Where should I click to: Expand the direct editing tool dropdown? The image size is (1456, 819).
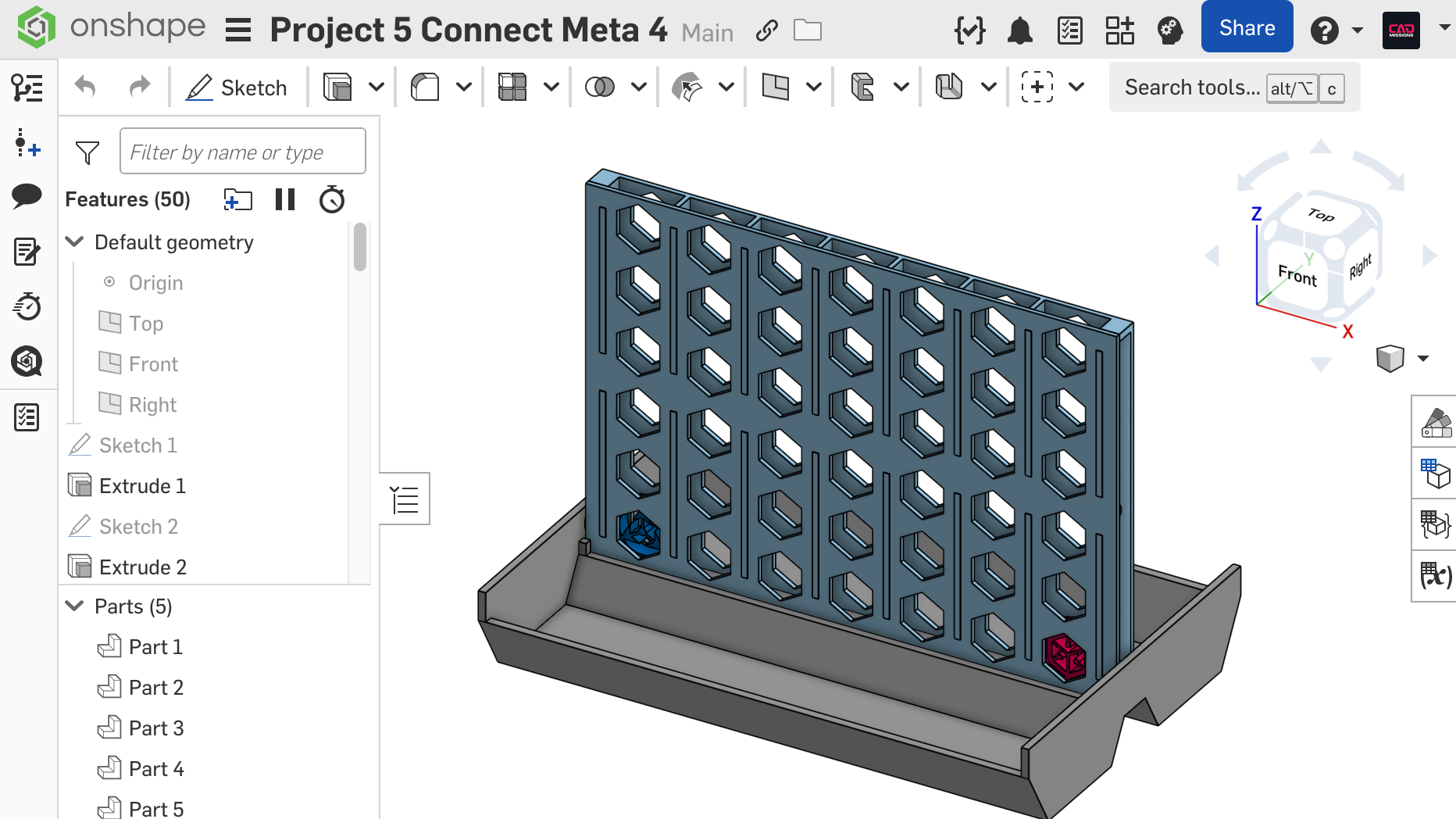(726, 87)
